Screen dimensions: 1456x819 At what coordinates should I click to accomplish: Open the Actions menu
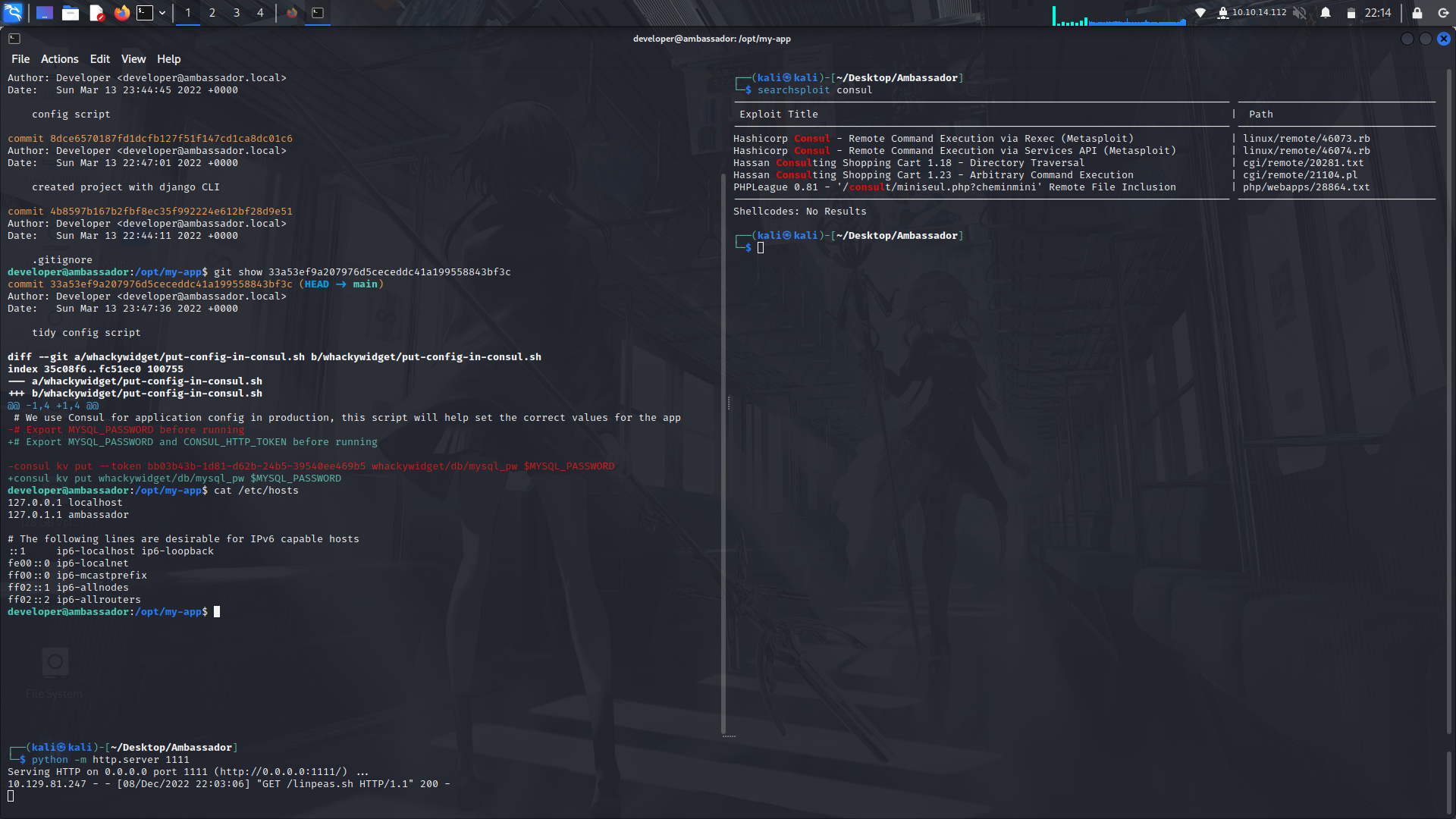59,58
